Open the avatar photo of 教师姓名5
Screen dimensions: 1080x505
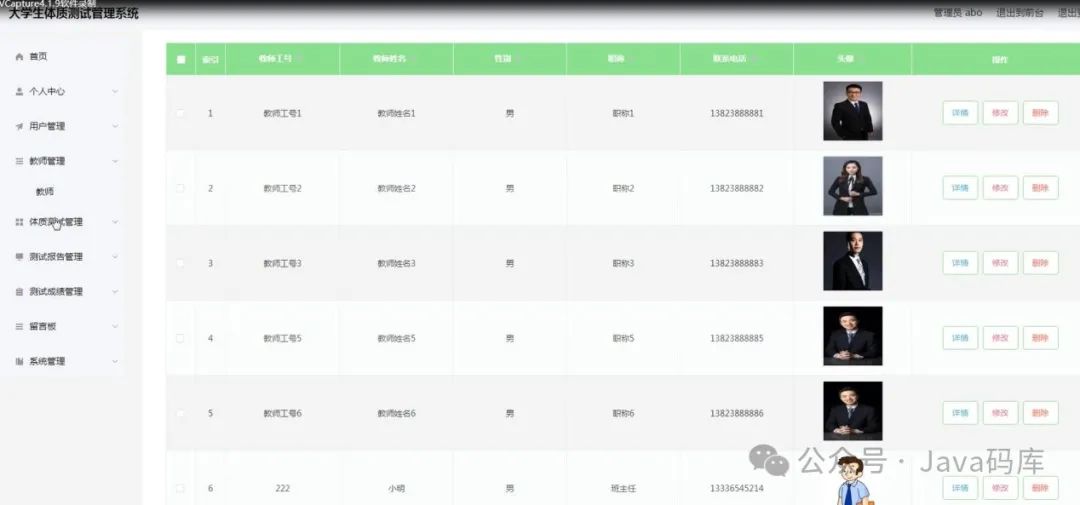[853, 336]
